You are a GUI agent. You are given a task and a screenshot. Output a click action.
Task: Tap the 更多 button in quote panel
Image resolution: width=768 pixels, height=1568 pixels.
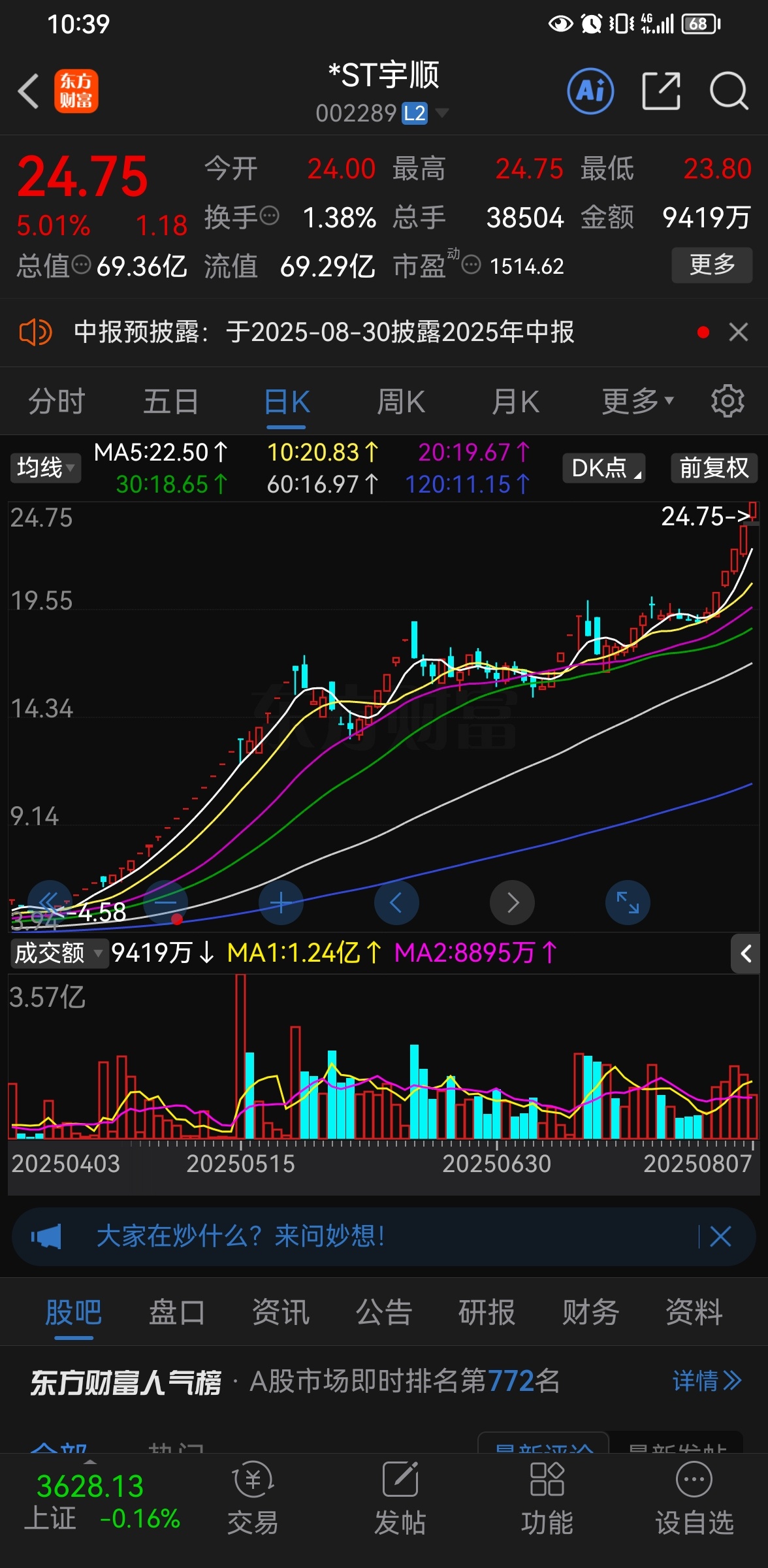tap(712, 265)
